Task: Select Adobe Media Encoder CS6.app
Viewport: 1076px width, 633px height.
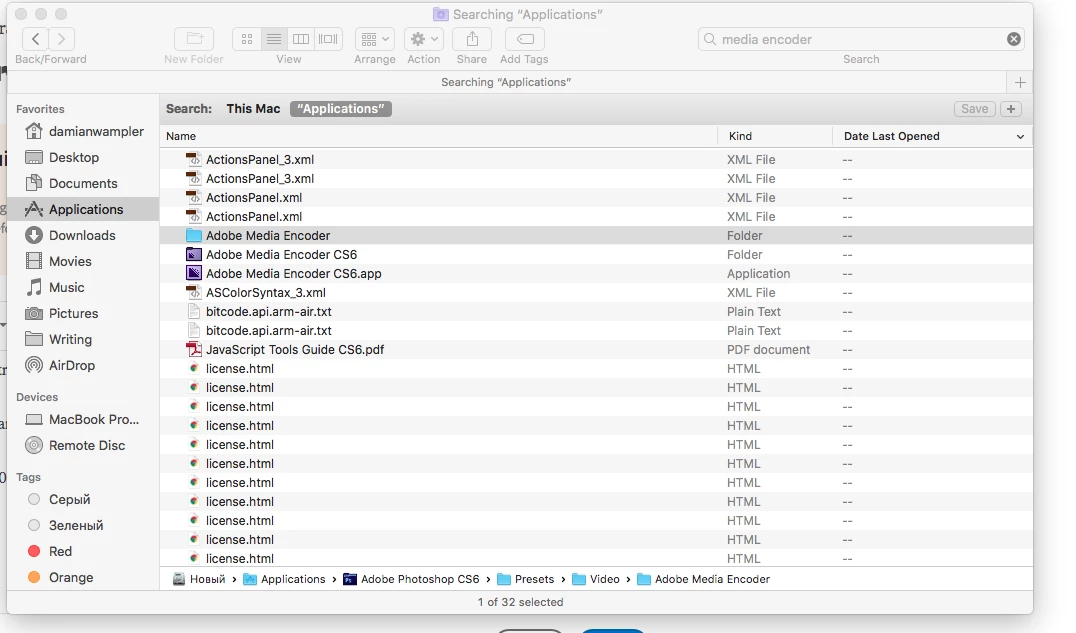Action: pyautogui.click(x=596, y=274)
